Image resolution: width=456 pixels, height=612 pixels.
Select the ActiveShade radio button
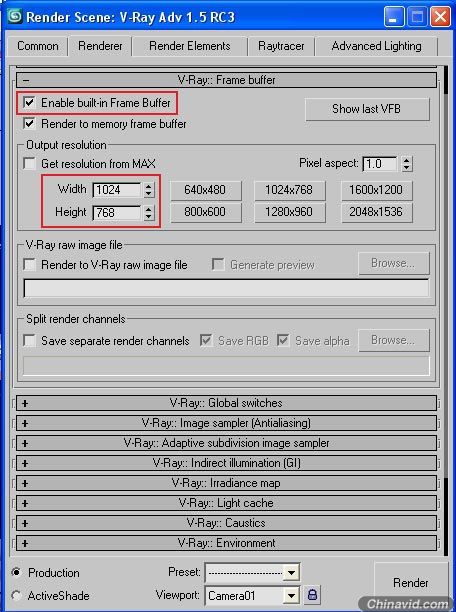coord(16,596)
